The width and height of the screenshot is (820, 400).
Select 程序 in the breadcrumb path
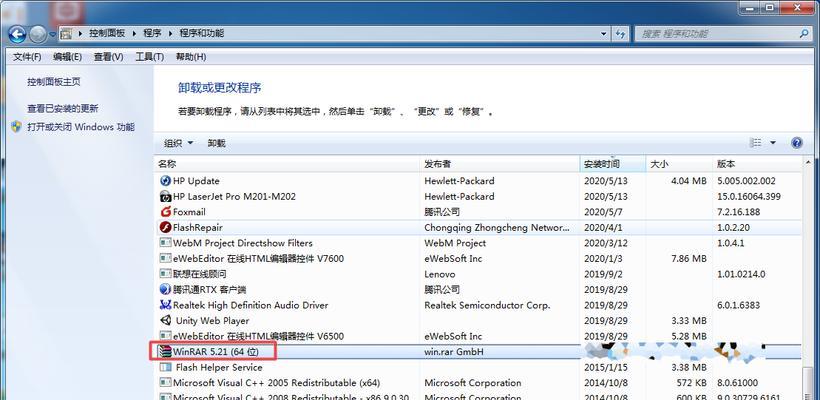pyautogui.click(x=152, y=33)
